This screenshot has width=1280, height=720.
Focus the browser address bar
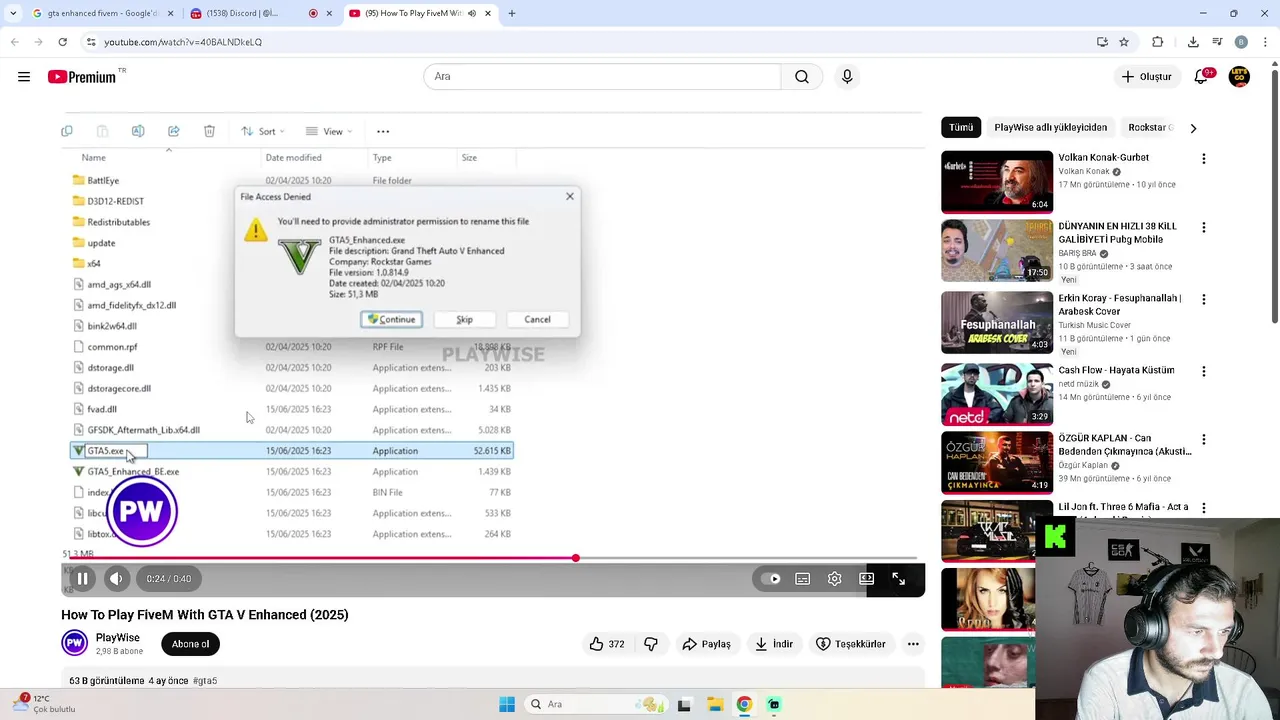tap(590, 42)
